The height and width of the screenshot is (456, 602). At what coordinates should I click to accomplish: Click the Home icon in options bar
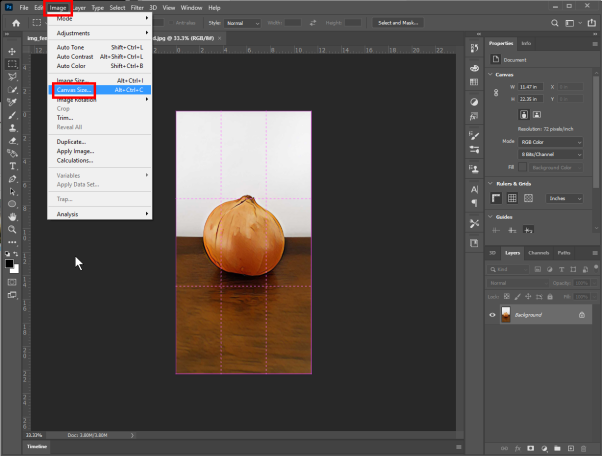pyautogui.click(x=16, y=23)
